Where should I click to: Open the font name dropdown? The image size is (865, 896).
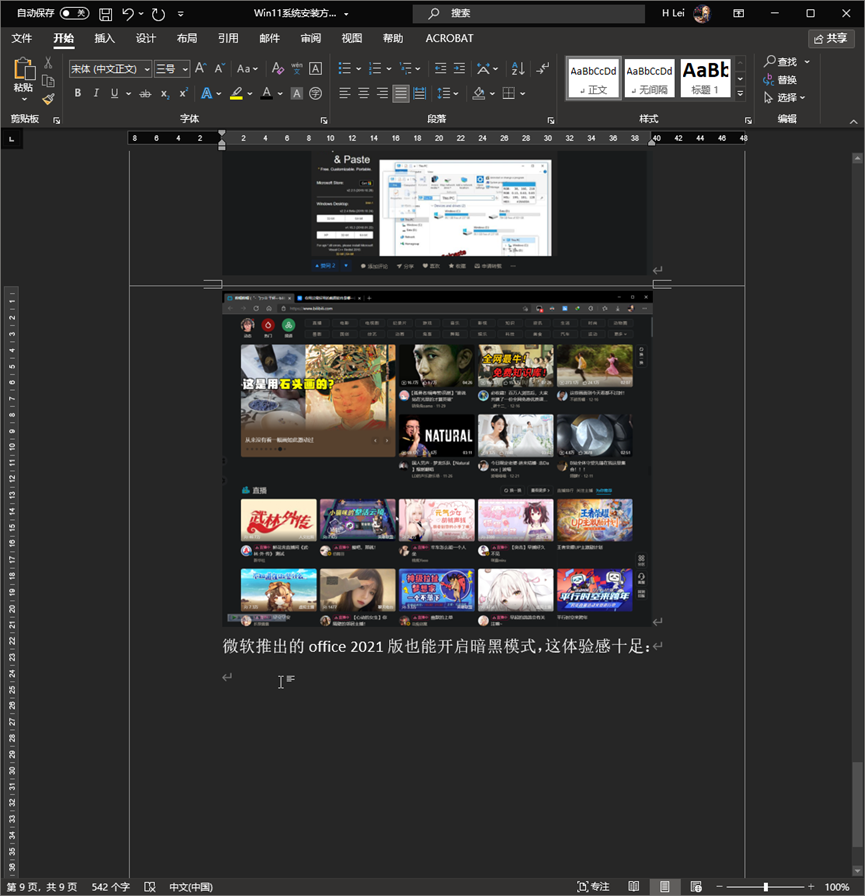click(147, 69)
